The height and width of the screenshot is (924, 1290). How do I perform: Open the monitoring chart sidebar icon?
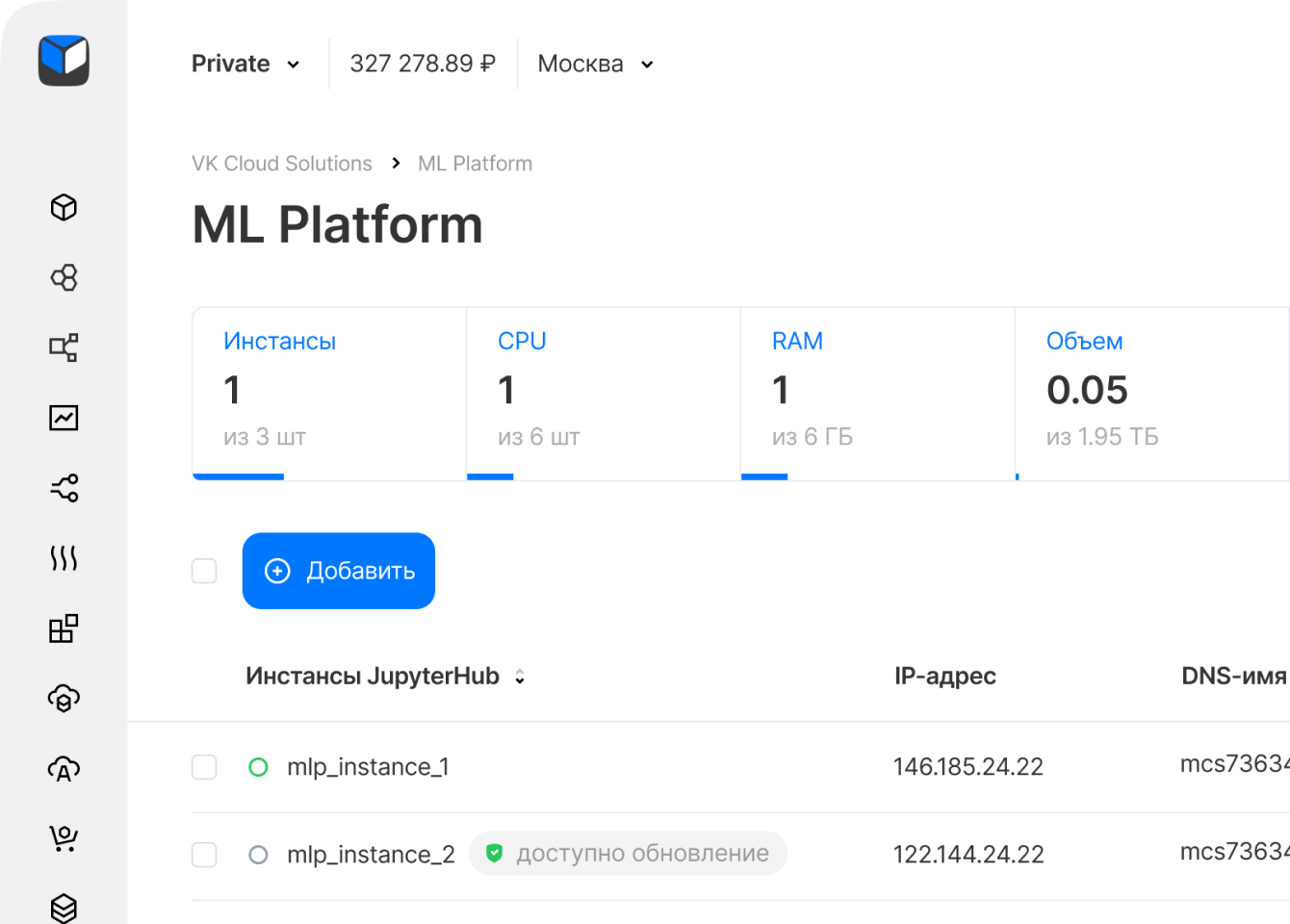pos(64,418)
